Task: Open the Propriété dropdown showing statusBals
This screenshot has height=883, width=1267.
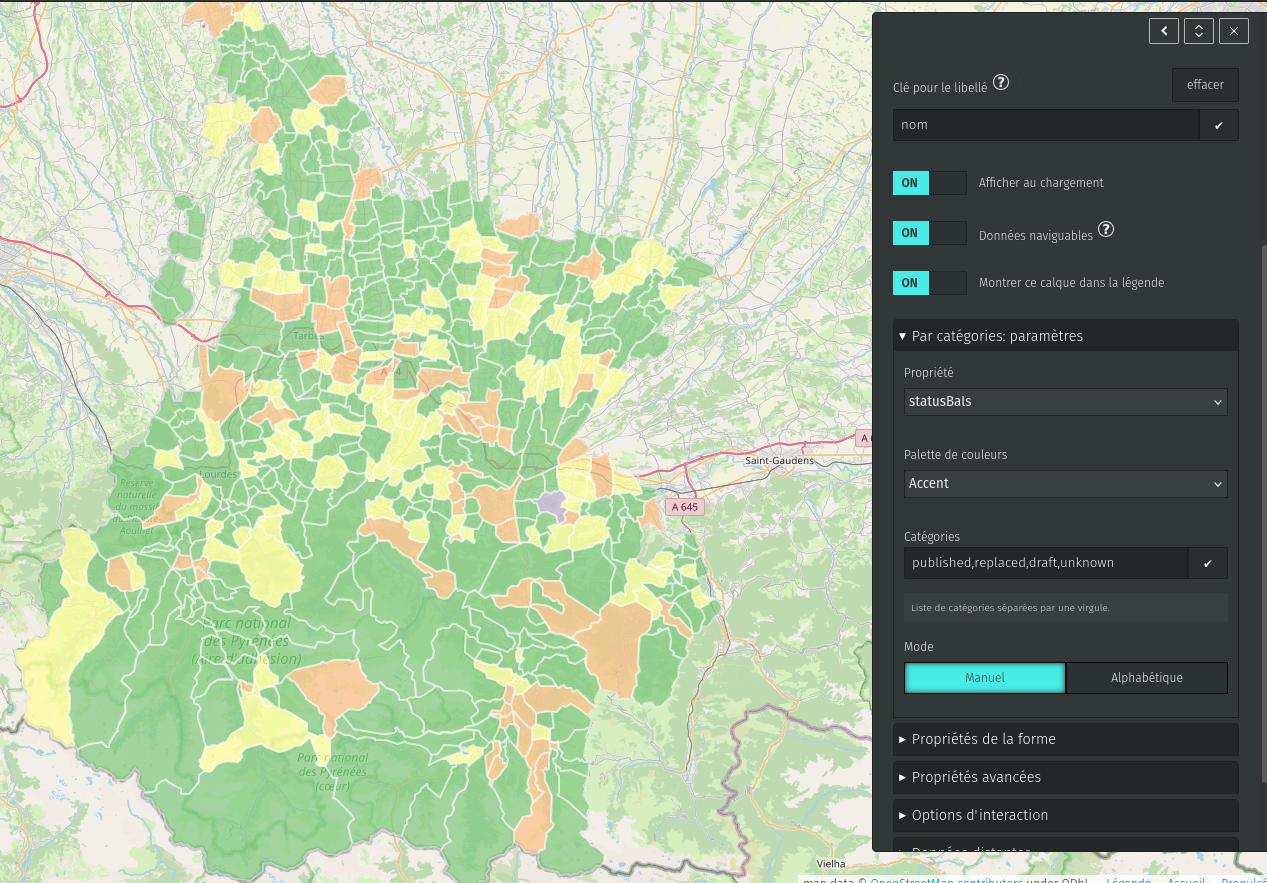Action: [1065, 402]
